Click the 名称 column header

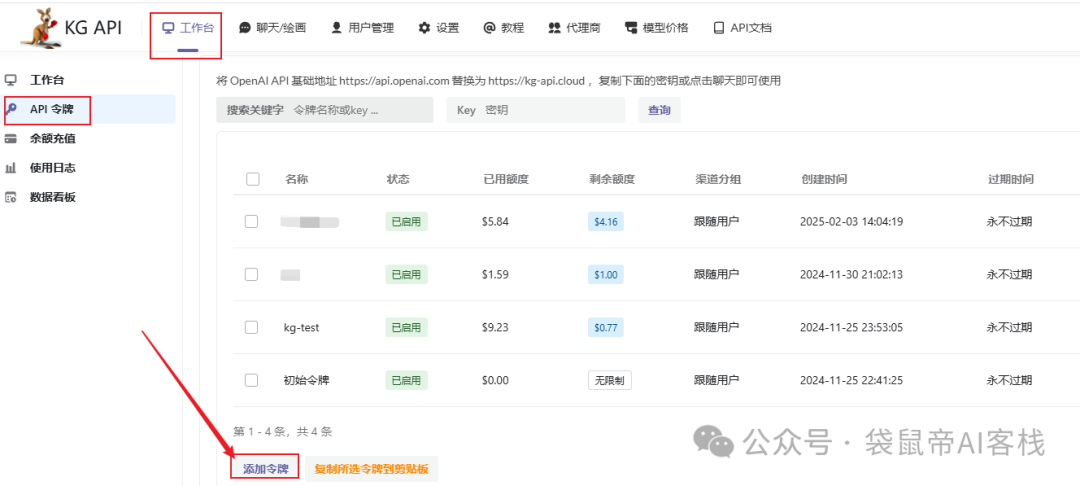(x=296, y=179)
